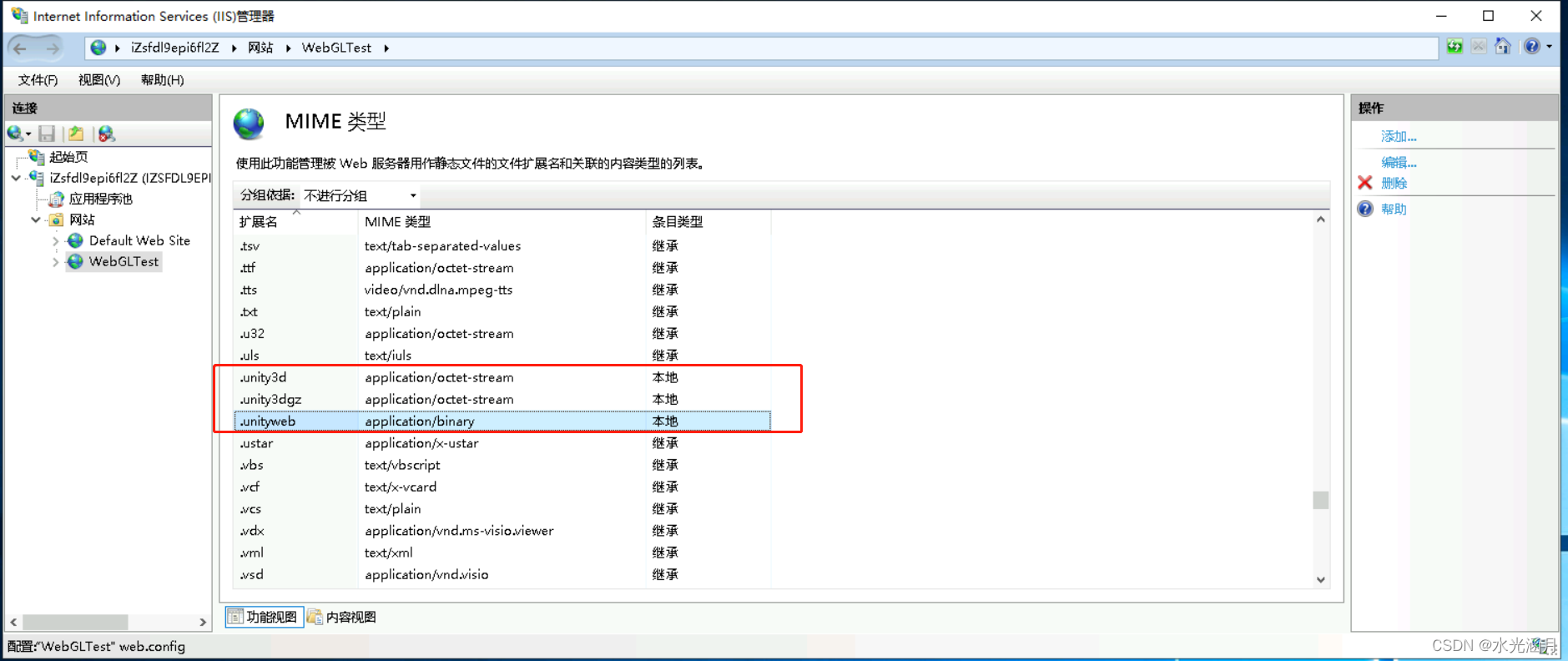Click the 帮助 link in Actions pane

click(x=1394, y=209)
